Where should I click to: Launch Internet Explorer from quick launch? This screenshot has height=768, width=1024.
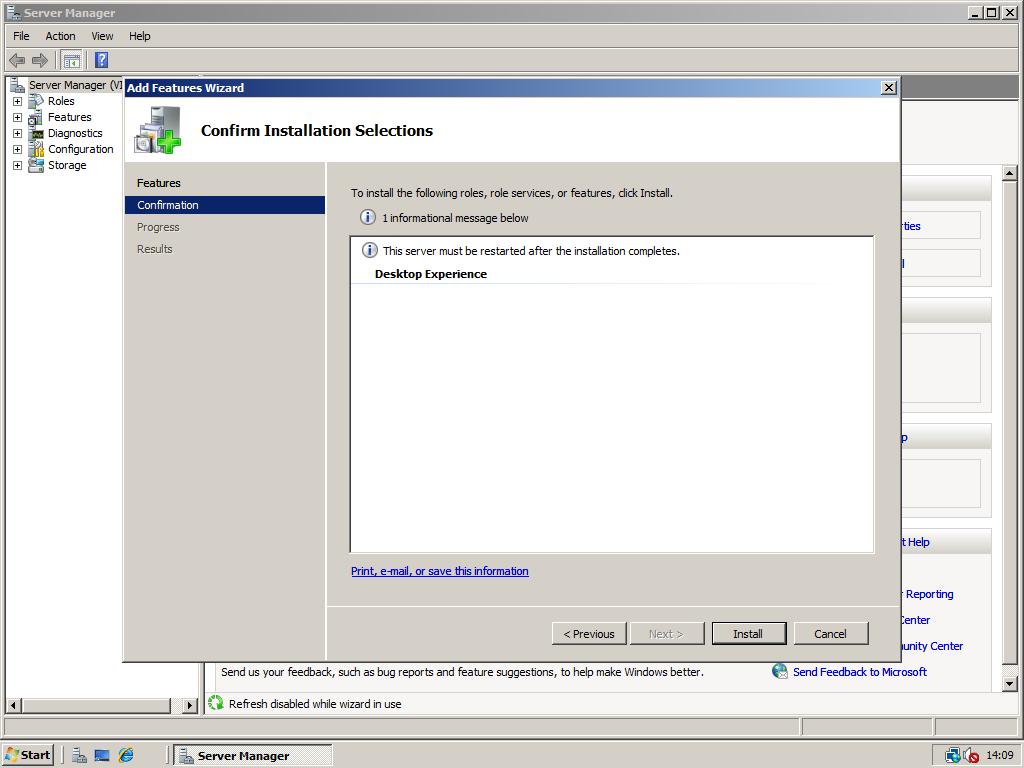125,756
